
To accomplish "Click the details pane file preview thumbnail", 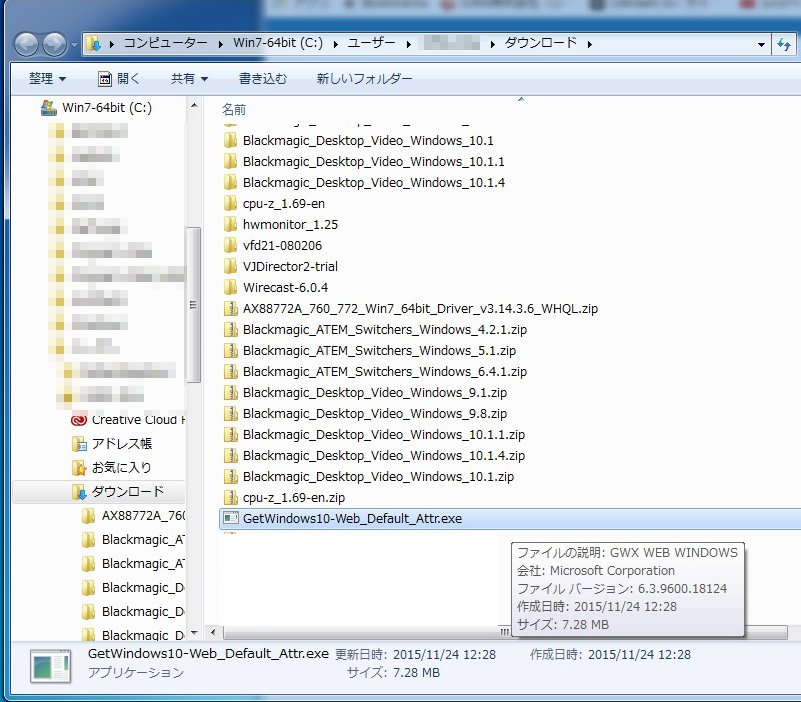I will pos(50,666).
